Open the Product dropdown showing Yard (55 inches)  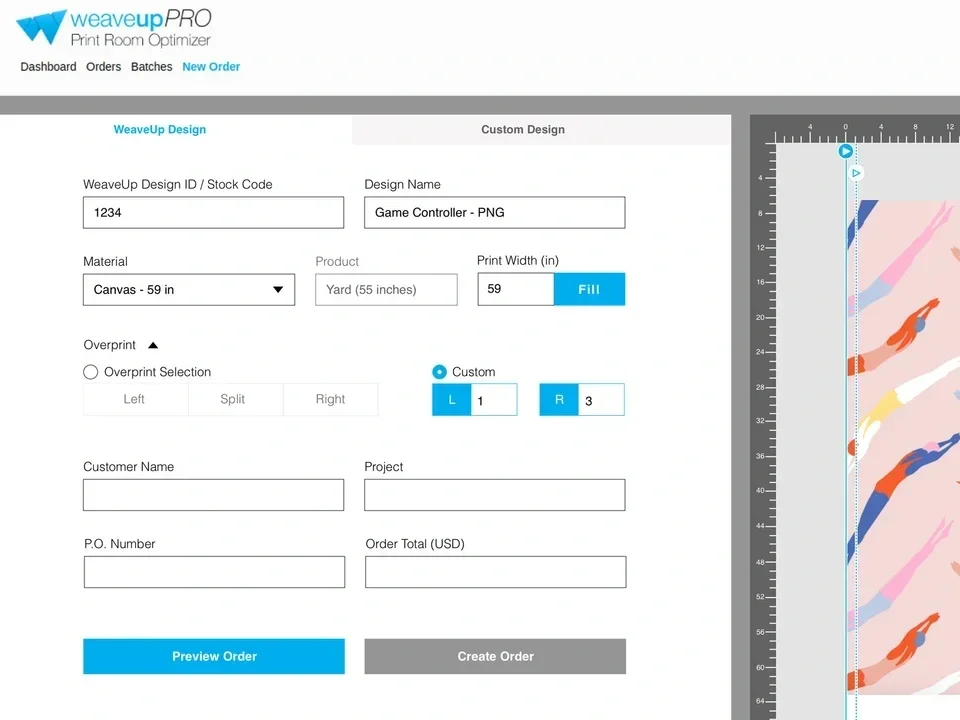coord(386,289)
